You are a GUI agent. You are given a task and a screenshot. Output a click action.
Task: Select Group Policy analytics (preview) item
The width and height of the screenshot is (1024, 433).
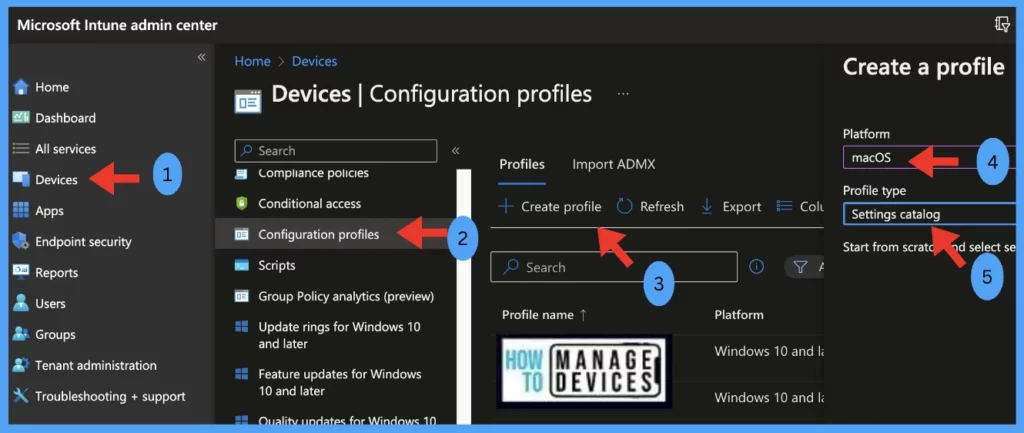346,297
